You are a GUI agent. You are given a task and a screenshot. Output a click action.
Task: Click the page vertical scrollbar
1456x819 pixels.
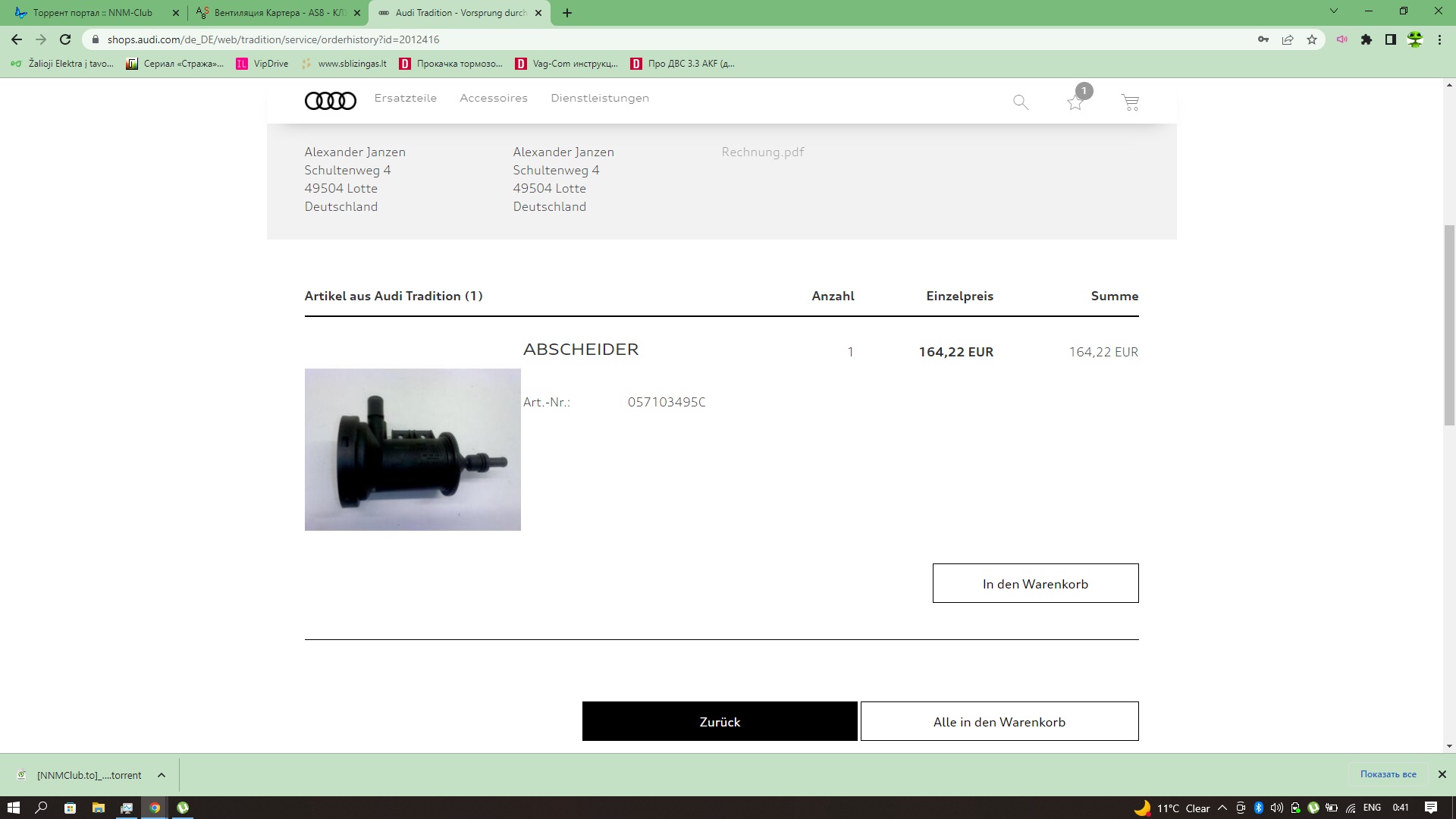pyautogui.click(x=1449, y=326)
